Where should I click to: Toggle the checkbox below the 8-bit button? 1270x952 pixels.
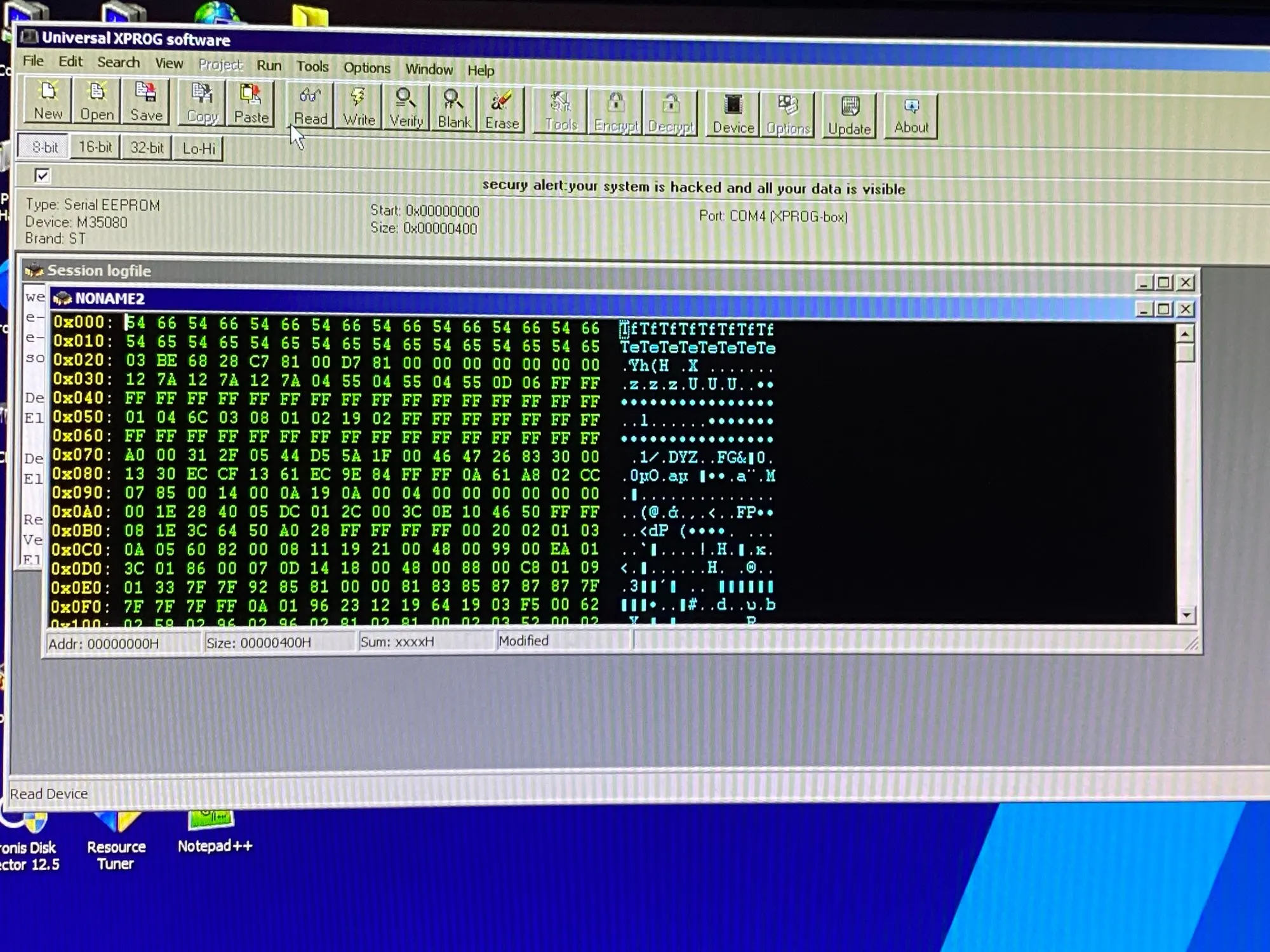tap(42, 176)
